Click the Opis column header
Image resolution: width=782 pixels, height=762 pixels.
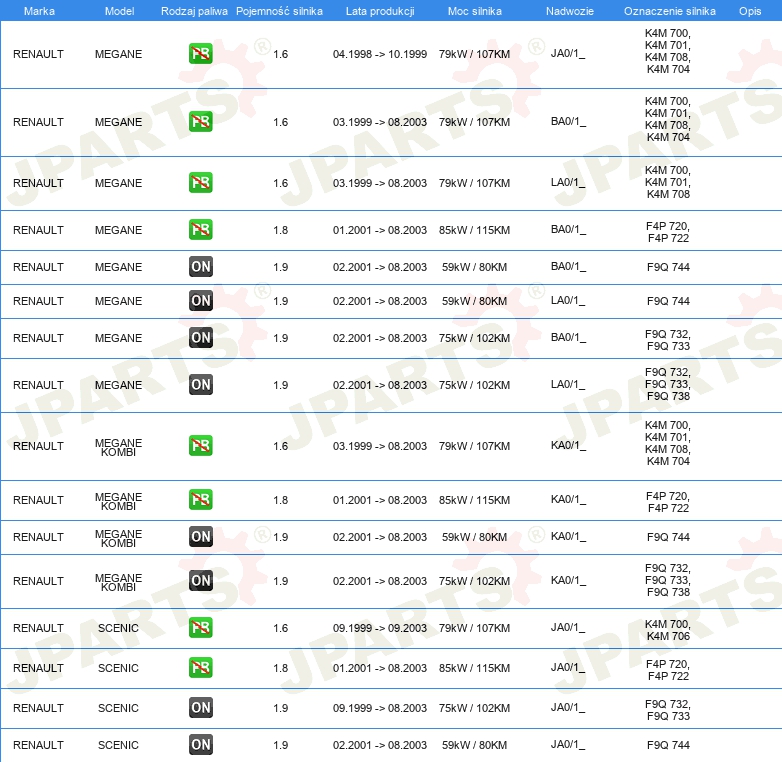coord(750,11)
